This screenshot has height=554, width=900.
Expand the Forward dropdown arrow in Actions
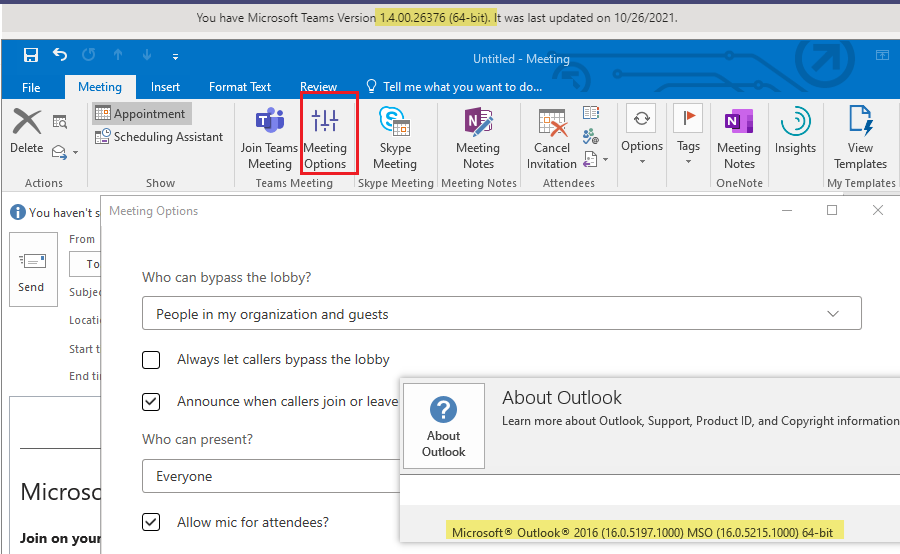tap(76, 153)
